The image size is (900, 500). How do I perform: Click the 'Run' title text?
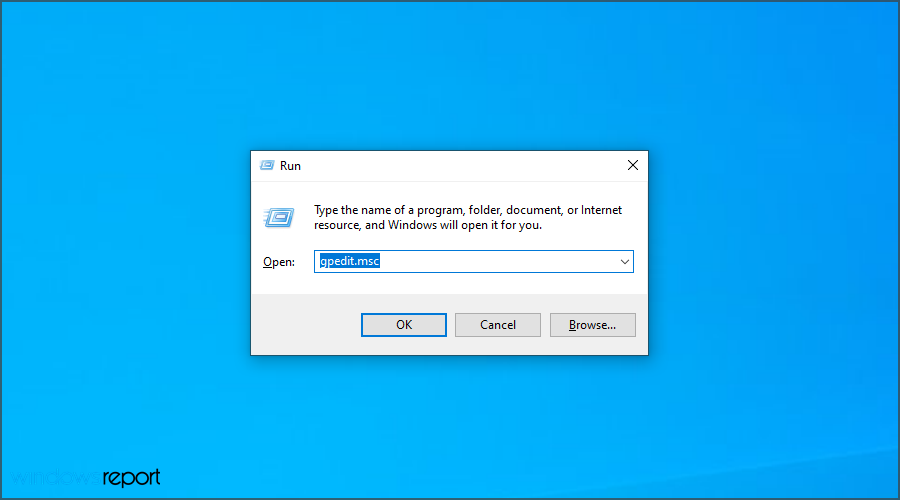click(290, 166)
